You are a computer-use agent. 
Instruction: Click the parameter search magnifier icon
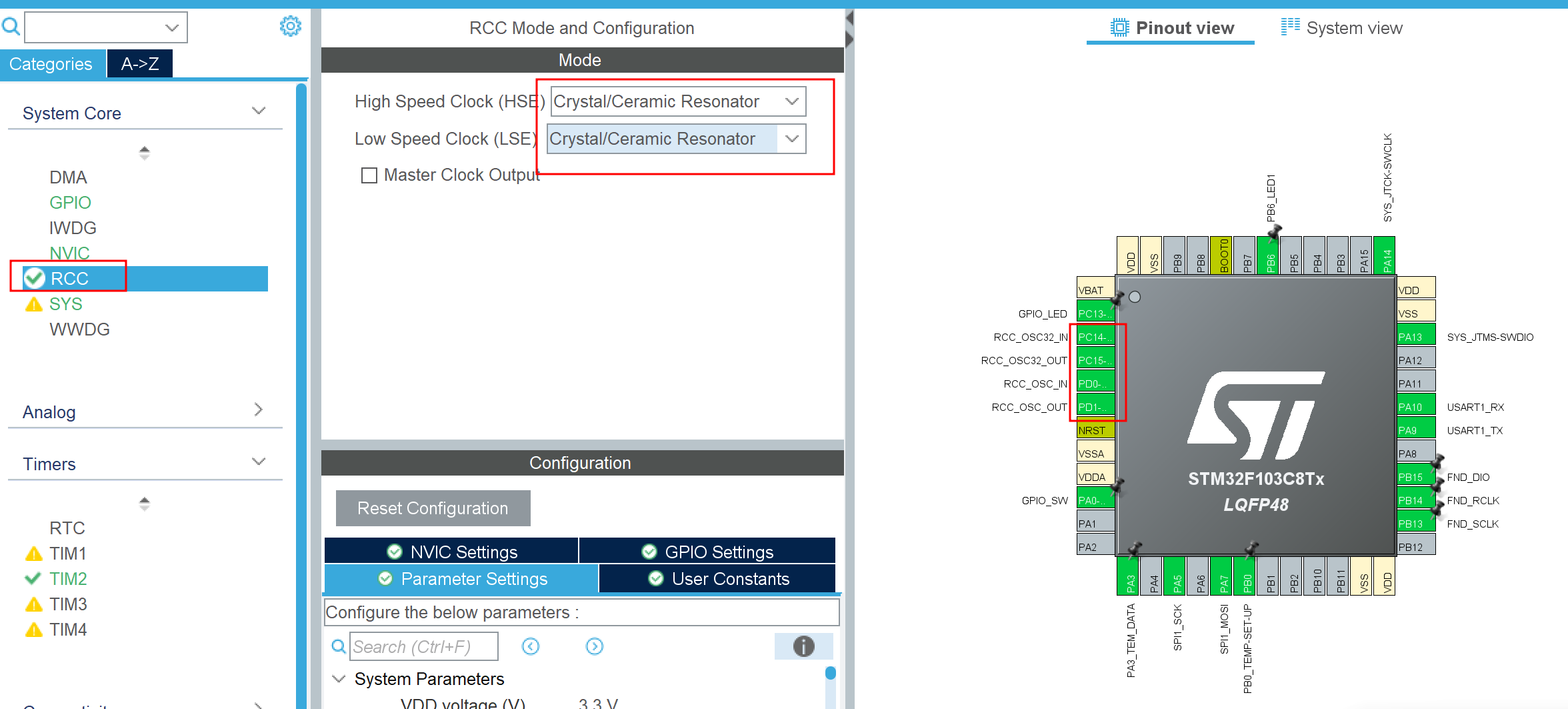click(x=339, y=646)
